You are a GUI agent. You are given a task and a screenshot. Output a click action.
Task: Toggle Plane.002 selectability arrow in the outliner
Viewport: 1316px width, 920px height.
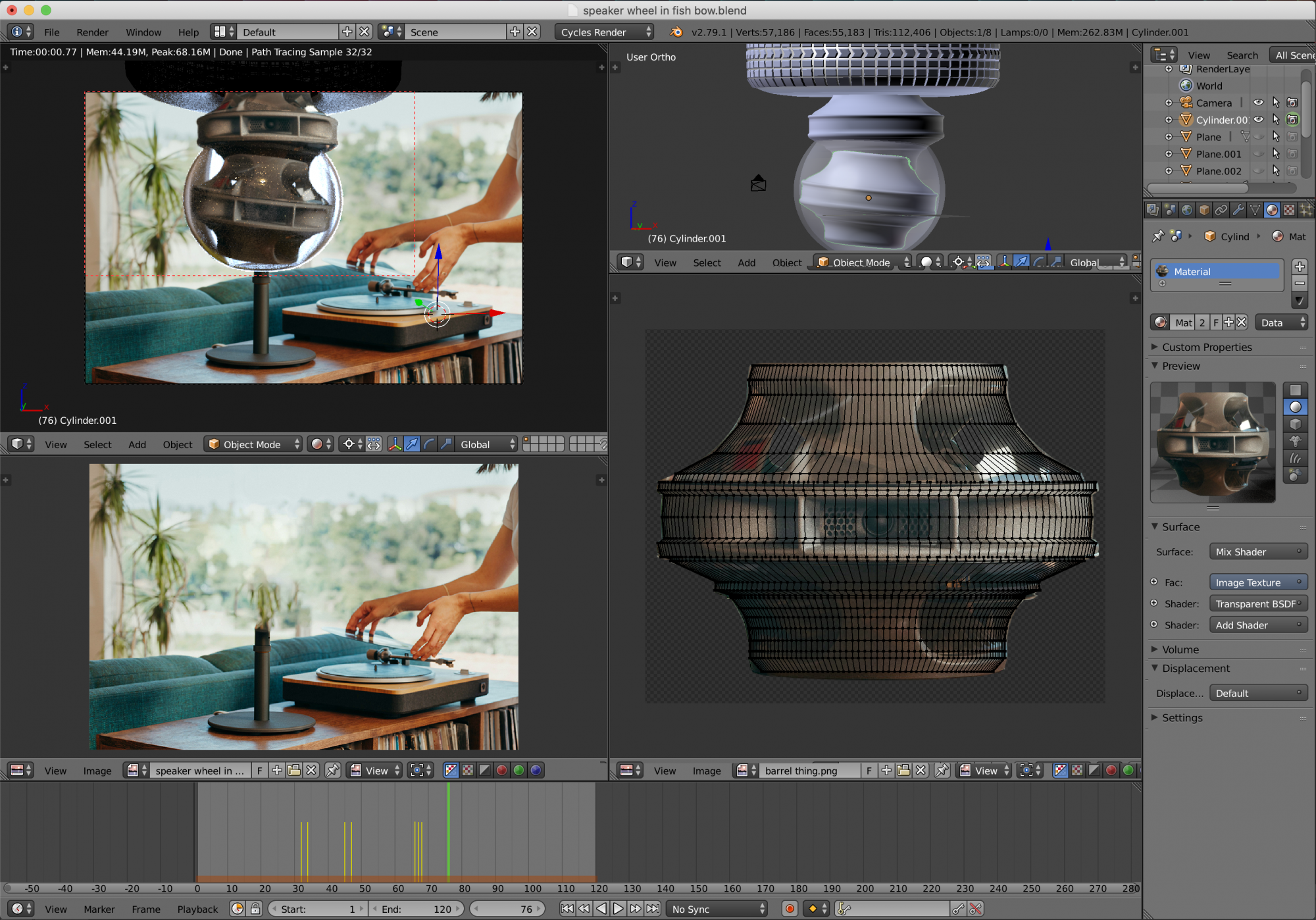tap(1276, 171)
